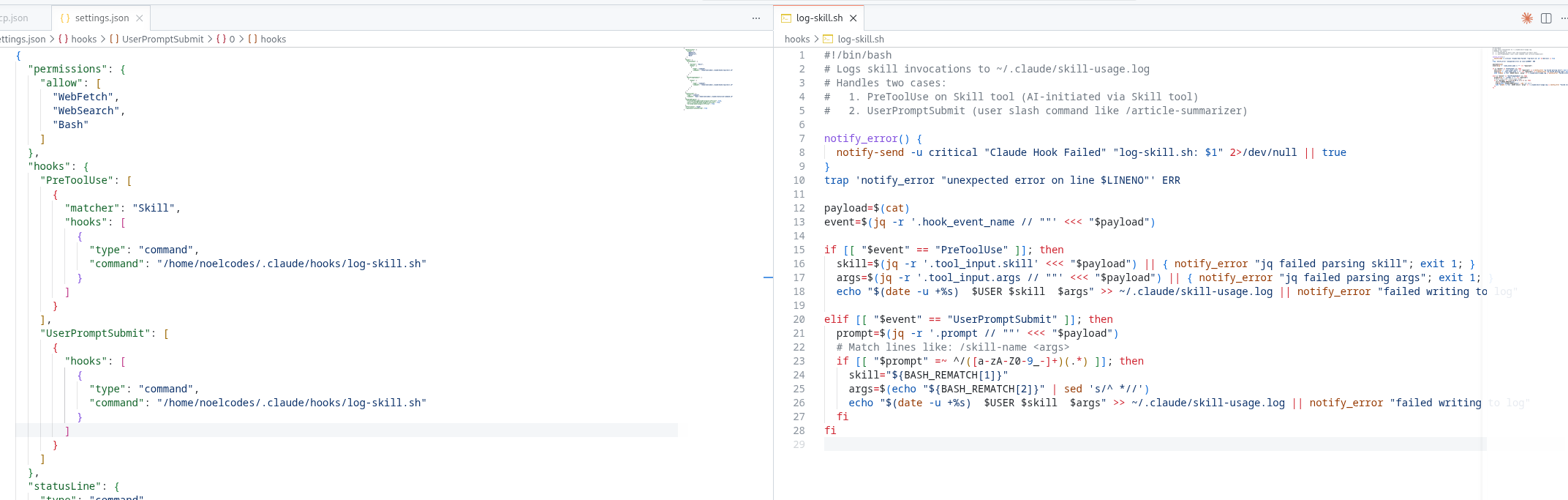Click the '"allow": [' key
Image resolution: width=1568 pixels, height=500 pixels.
71,83
